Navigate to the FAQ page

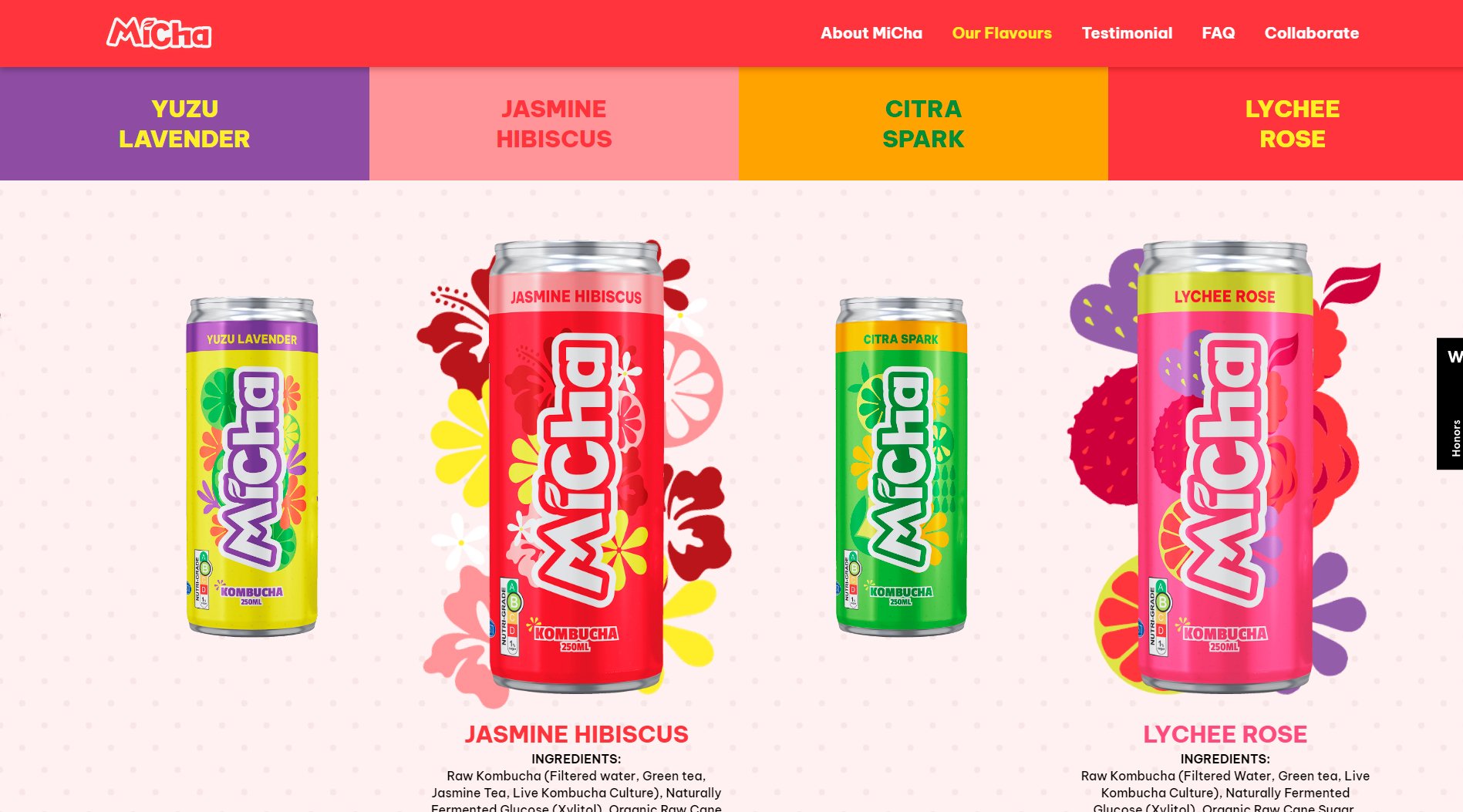[1218, 33]
